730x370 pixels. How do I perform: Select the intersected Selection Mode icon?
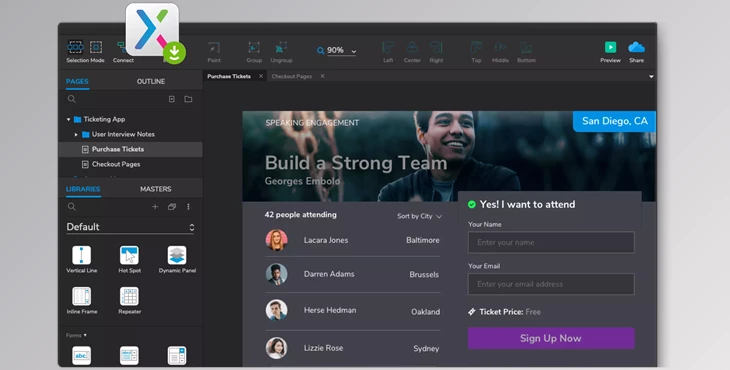click(x=75, y=47)
